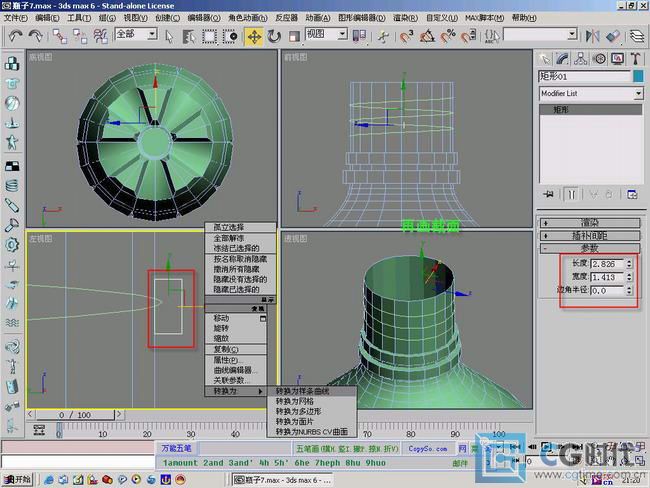
Task: Switch to the Modify command panel tab
Action: click(563, 59)
